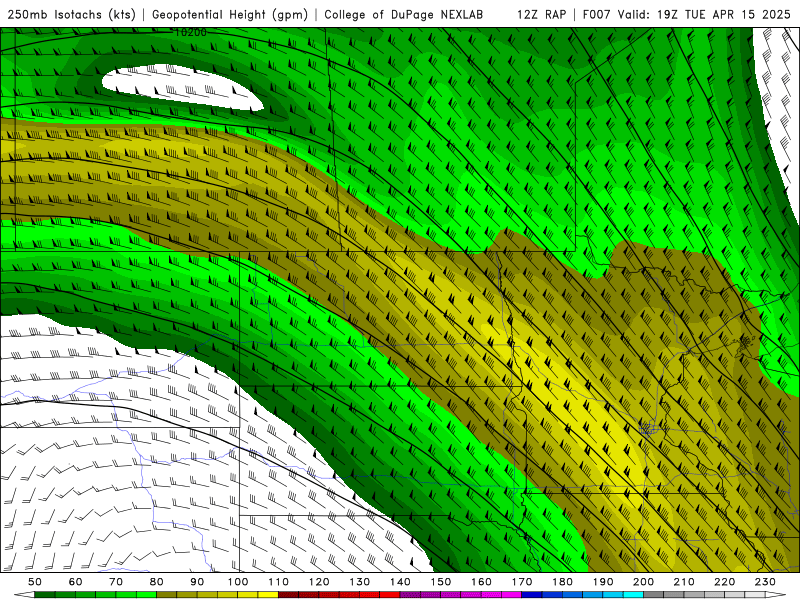Click the 110 value on color scale
Viewport: 800px width, 600px height.
278,582
